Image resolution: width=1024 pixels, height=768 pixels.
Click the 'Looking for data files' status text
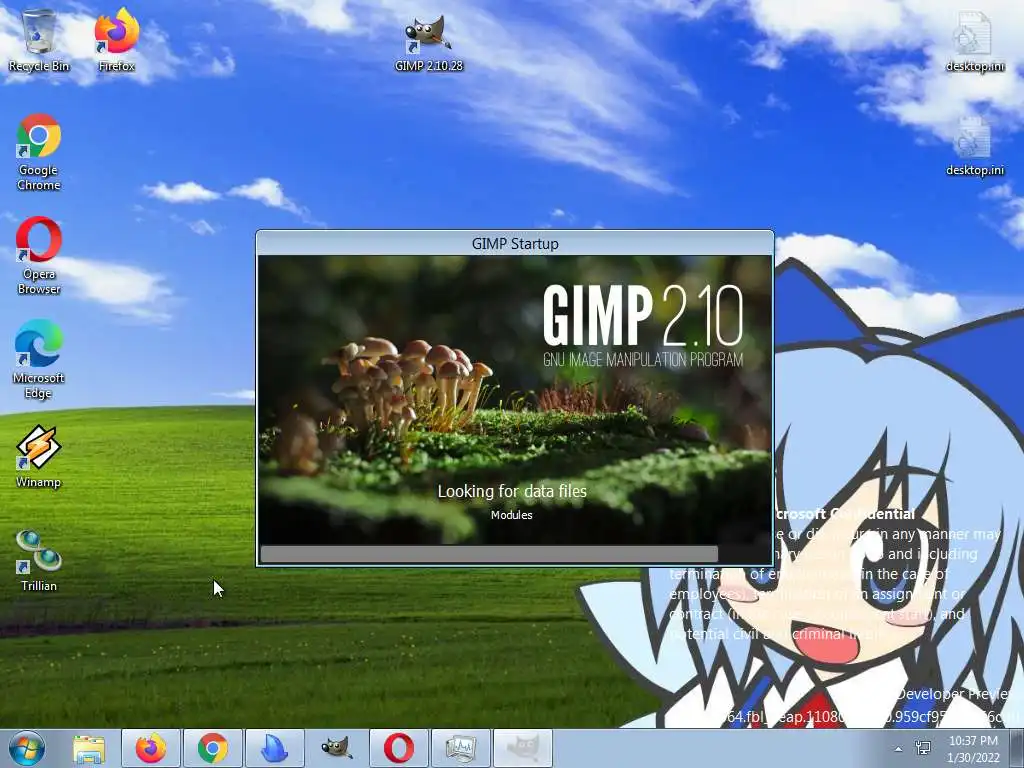512,491
